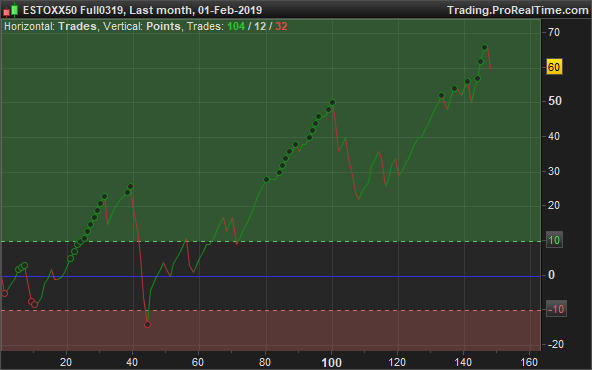592x370 pixels.
Task: Click the blue zero baseline
Action: [x=271, y=276]
